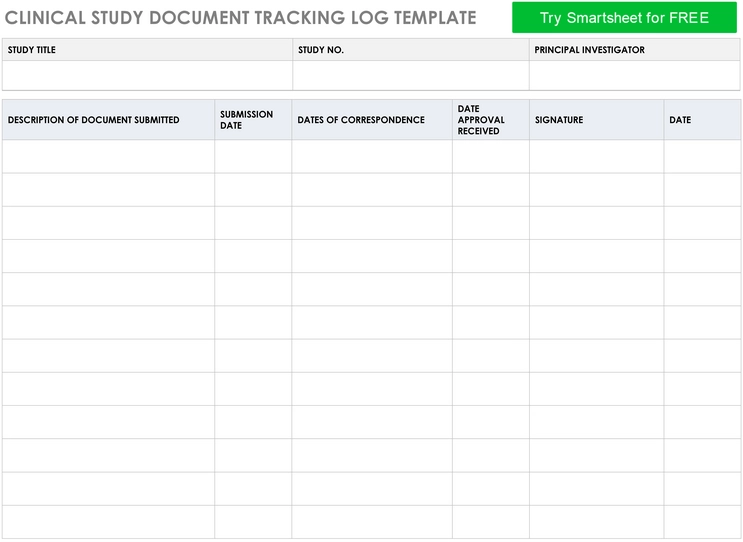Screen dimensions: 743x542
Task: Click the Try Smartsheet for FREE button
Action: point(624,18)
